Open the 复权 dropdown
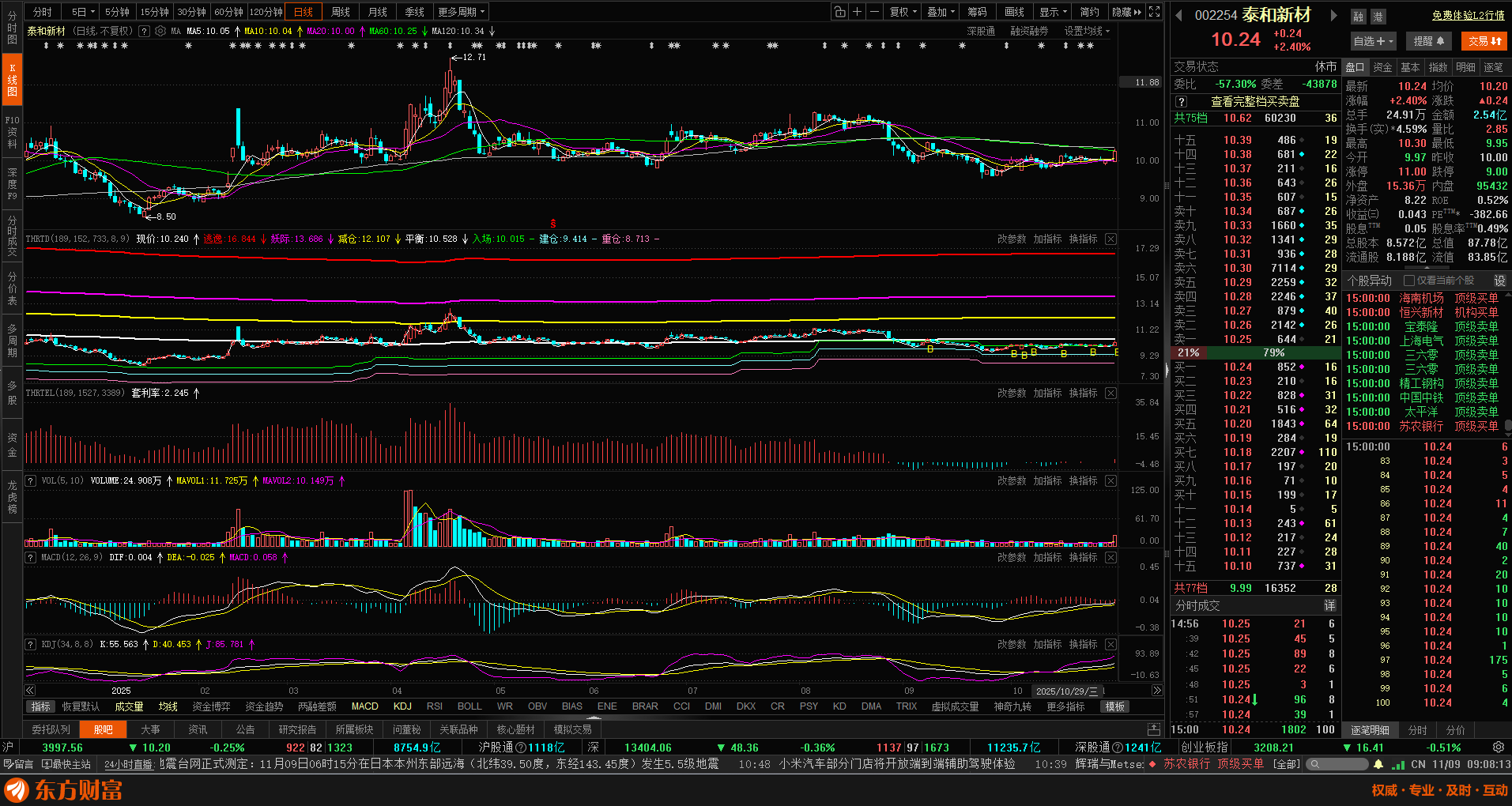1512x806 pixels. pyautogui.click(x=903, y=12)
